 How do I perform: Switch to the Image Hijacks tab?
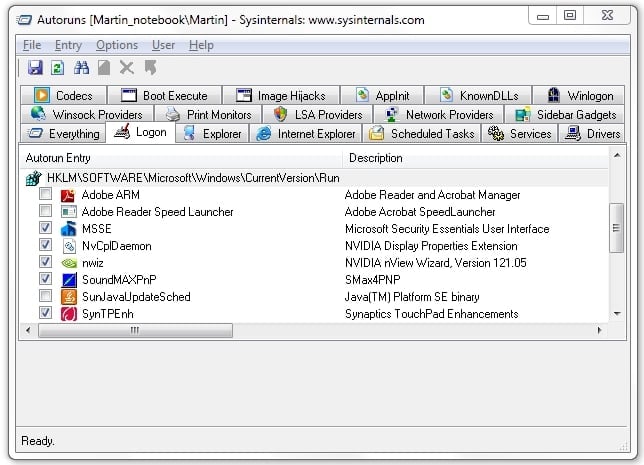281,95
